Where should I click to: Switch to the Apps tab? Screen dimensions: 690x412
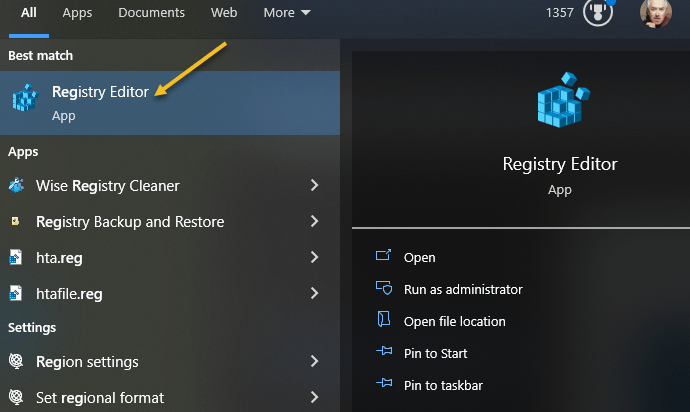tap(77, 13)
